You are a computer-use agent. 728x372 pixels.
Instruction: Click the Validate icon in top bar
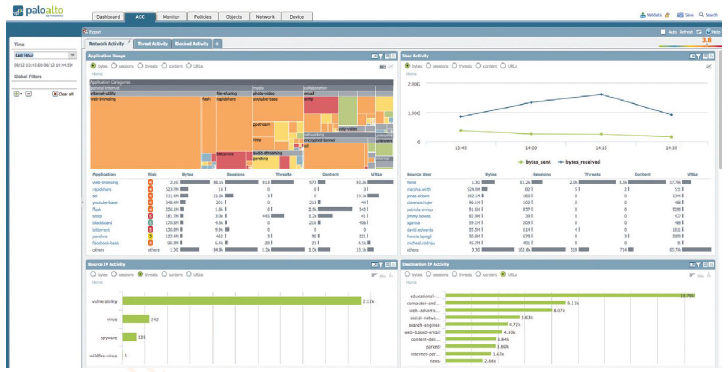[x=643, y=15]
